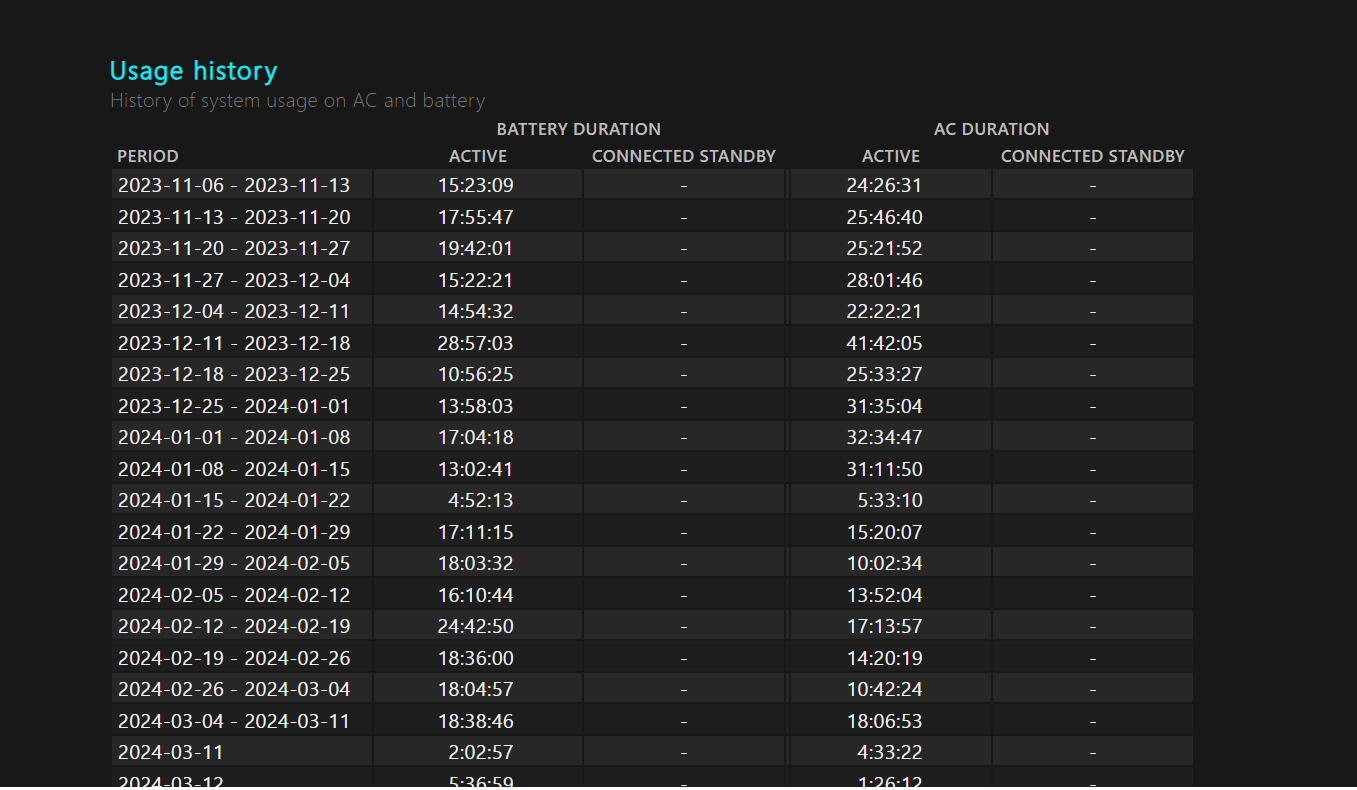Click battery active value 13:58:03

[476, 406]
